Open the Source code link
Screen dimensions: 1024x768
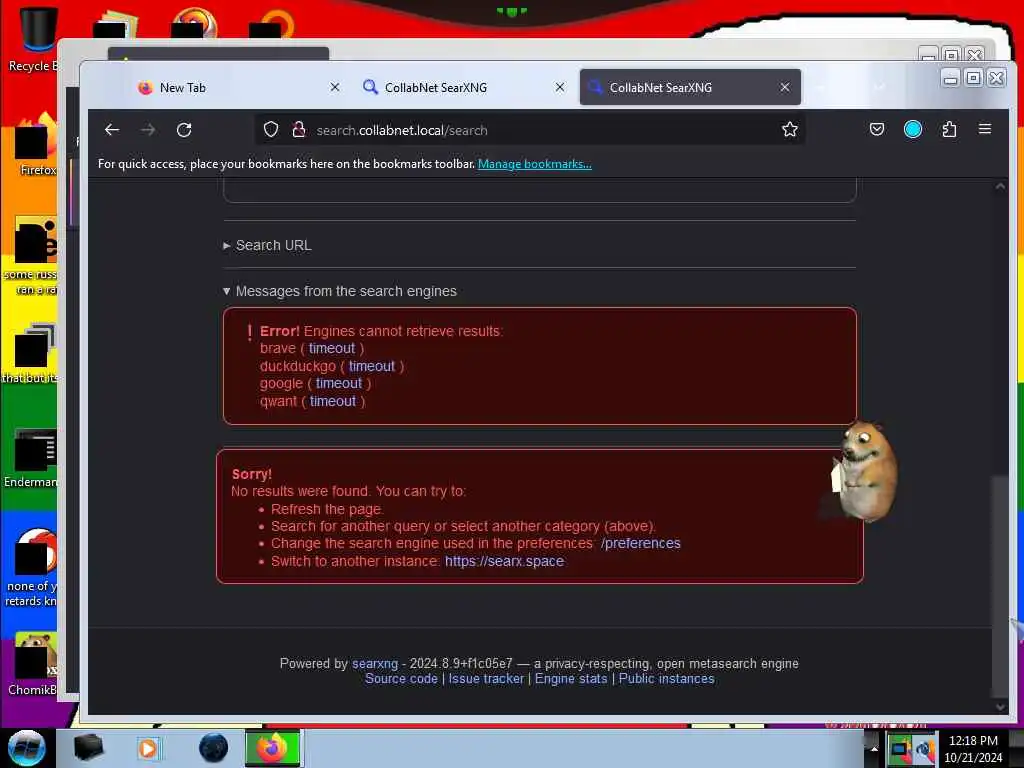(401, 679)
